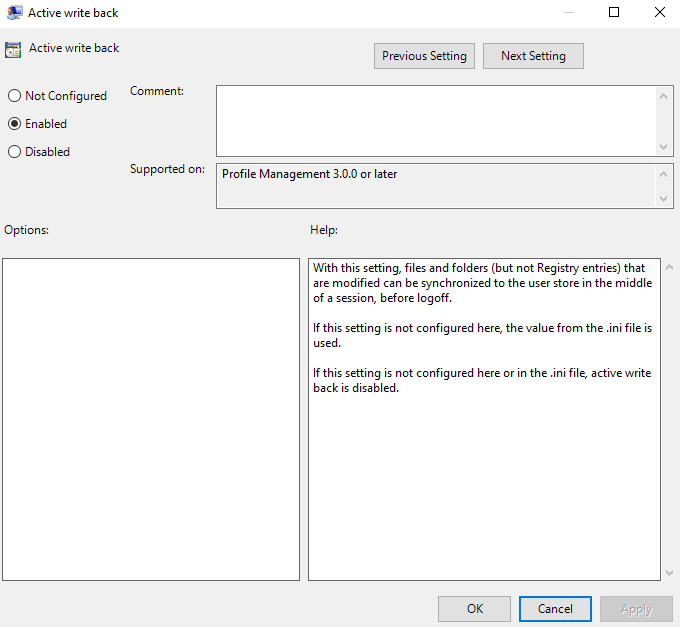
Task: Go to Previous Setting
Action: tap(424, 56)
